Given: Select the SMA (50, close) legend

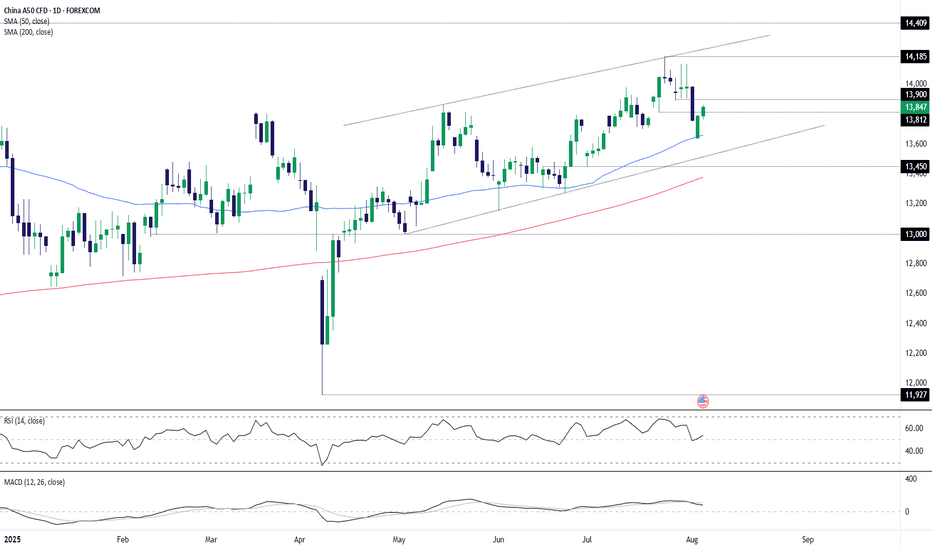Looking at the screenshot, I should [27, 21].
